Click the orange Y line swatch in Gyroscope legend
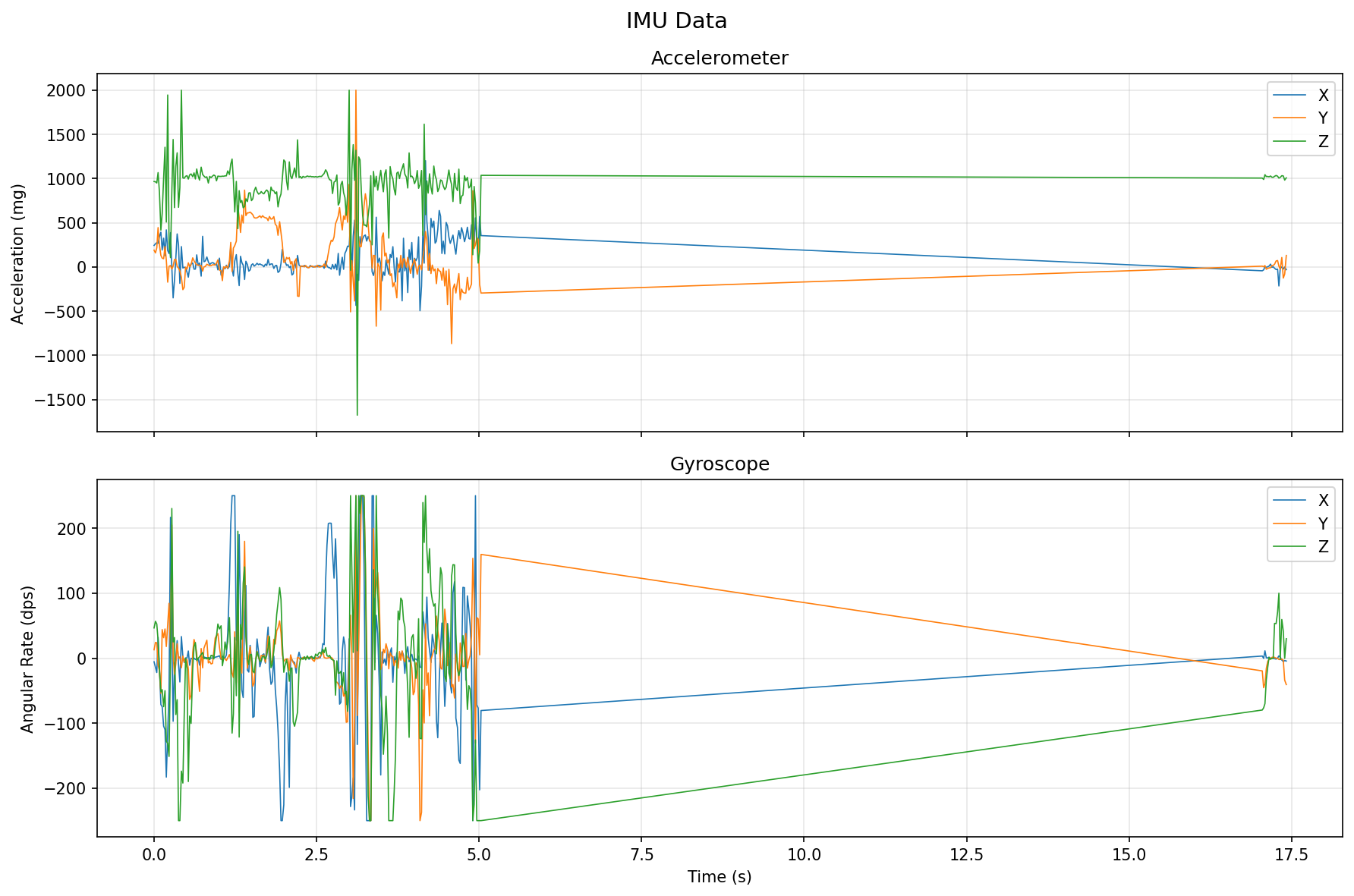 1290,523
